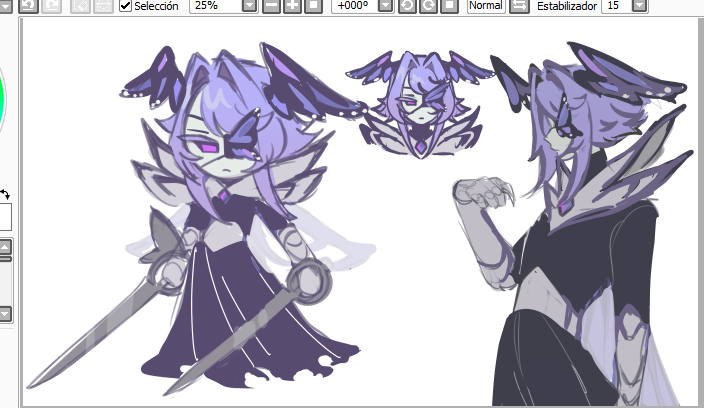Image resolution: width=704 pixels, height=408 pixels.
Task: Click the left panel scroll up arrow
Action: 5,247
